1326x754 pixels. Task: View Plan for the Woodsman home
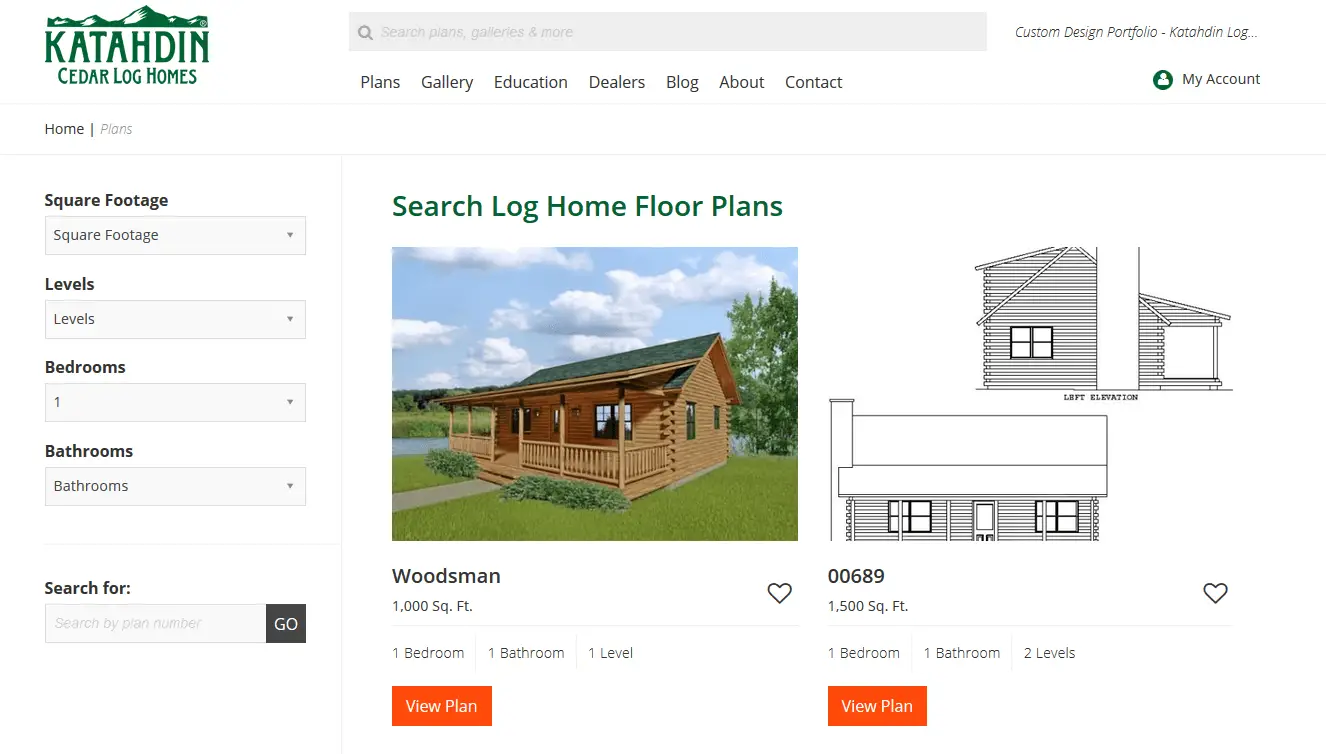point(442,706)
